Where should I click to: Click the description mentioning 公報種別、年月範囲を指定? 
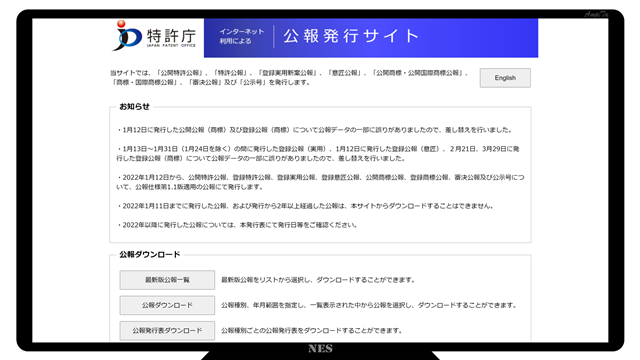click(369, 305)
